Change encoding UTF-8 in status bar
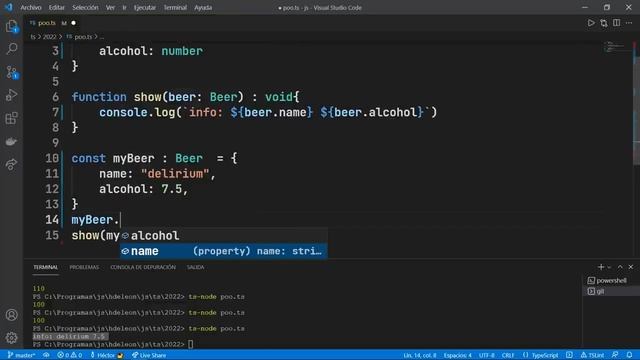The image size is (640, 360). [x=487, y=355]
